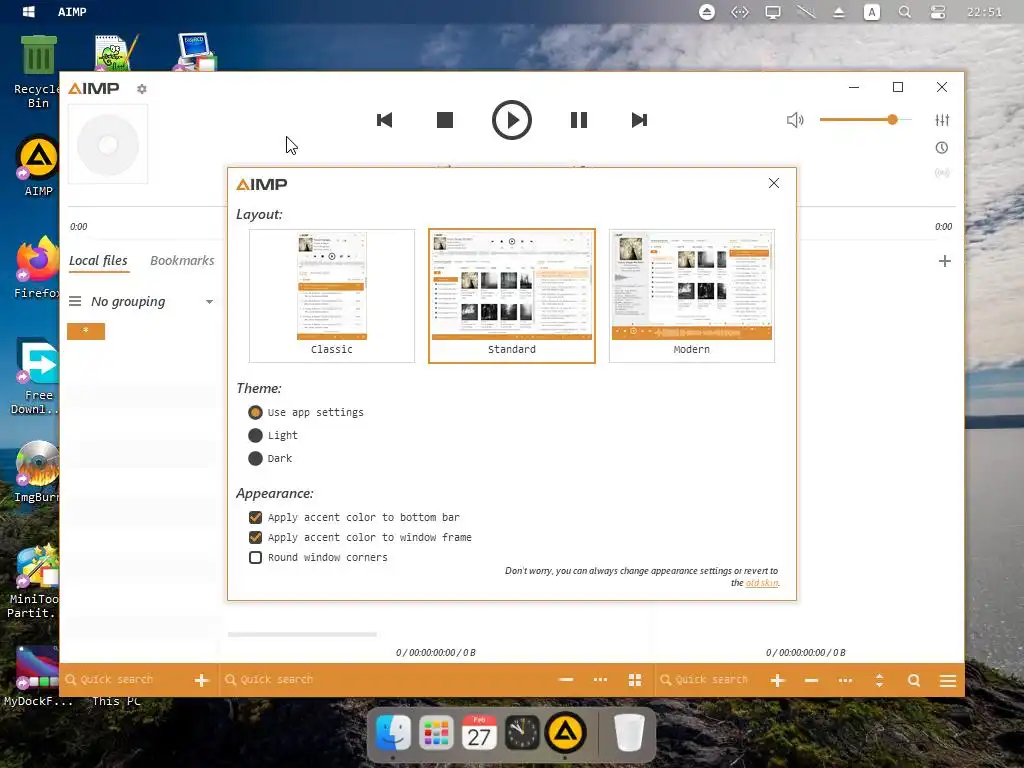Select the Light theme option
The image size is (1024, 768).
coord(273,436)
